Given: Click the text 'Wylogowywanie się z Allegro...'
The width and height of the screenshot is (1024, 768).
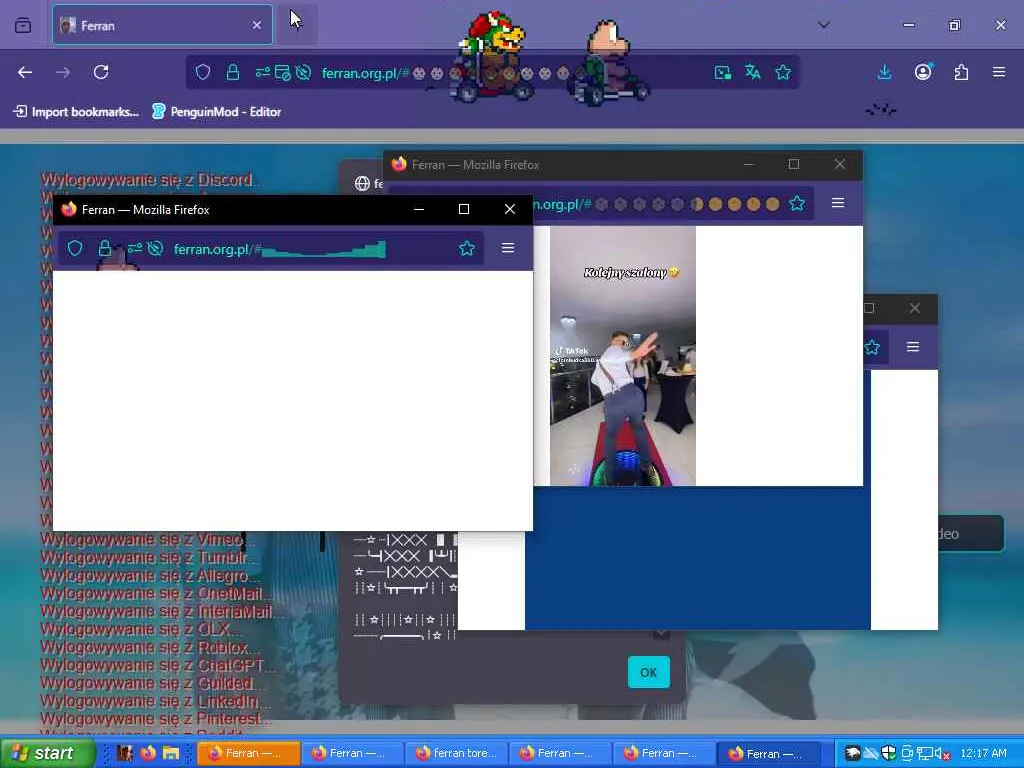Looking at the screenshot, I should click(x=151, y=576).
